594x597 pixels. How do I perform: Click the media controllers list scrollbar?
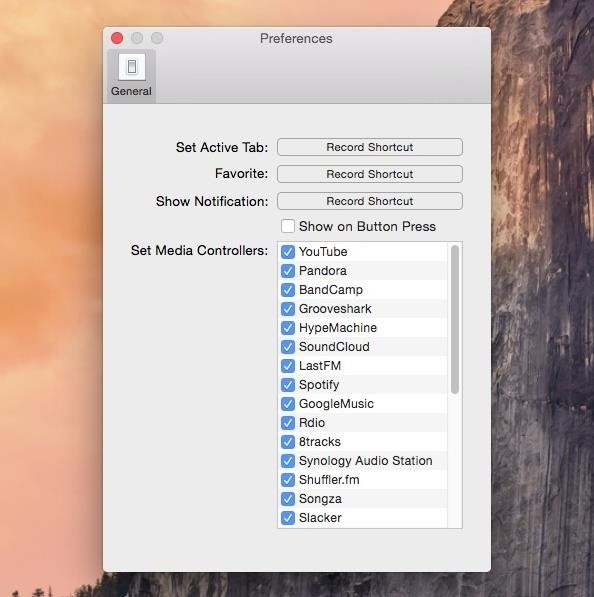point(455,319)
